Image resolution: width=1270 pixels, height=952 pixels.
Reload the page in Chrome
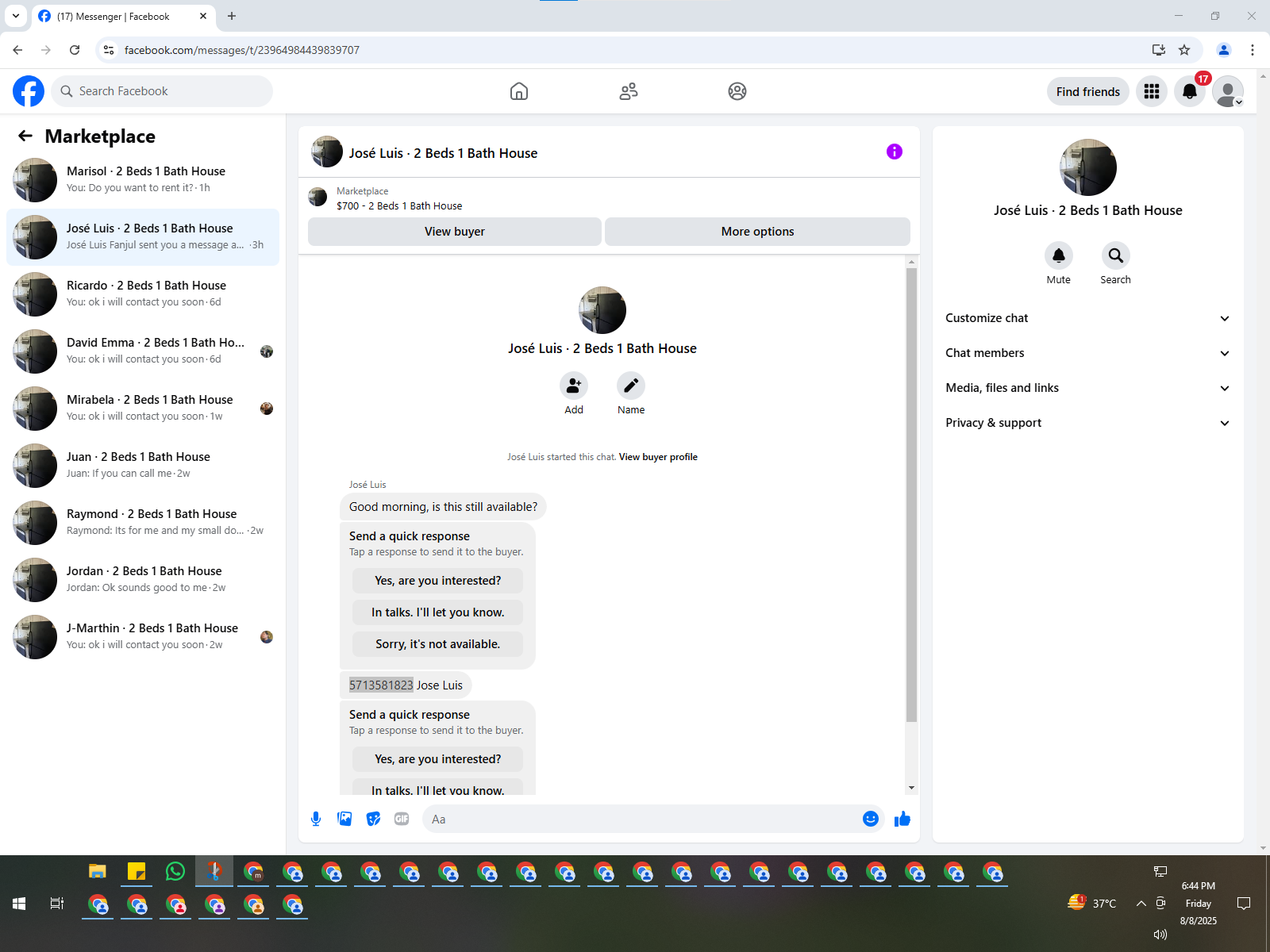pos(75,50)
